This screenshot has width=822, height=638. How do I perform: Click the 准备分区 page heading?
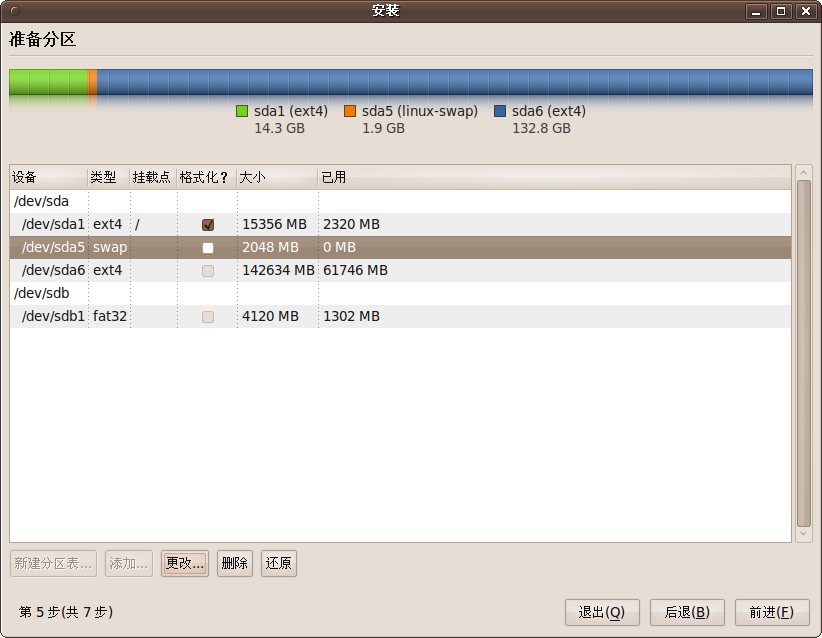pyautogui.click(x=42, y=39)
